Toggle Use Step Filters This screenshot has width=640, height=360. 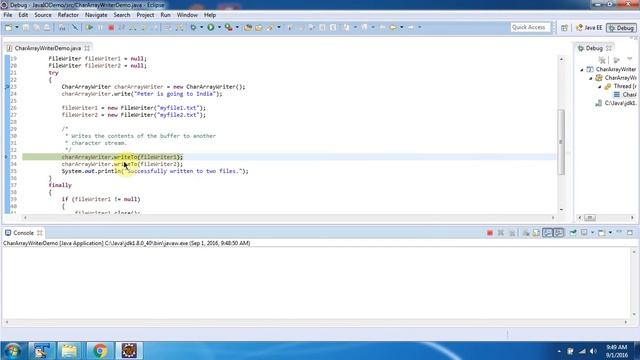180,27
